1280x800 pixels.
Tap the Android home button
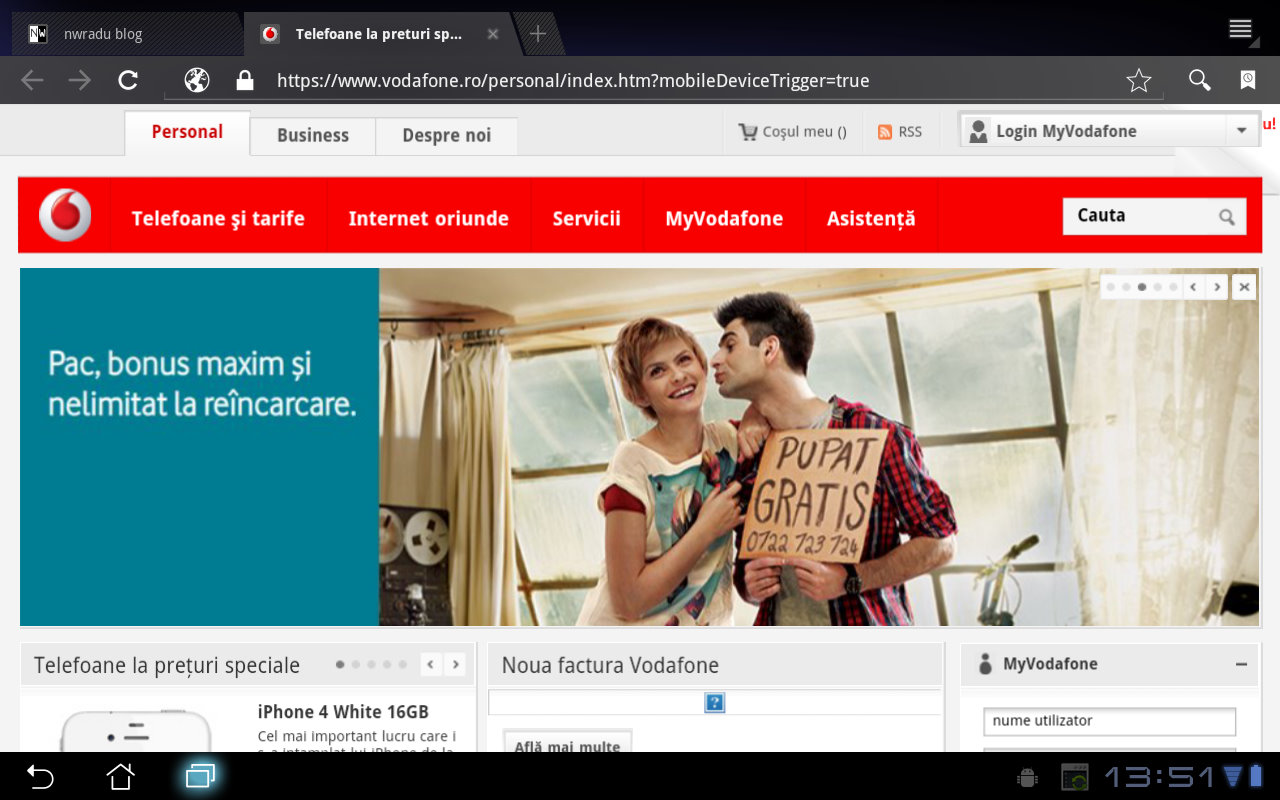(x=120, y=776)
